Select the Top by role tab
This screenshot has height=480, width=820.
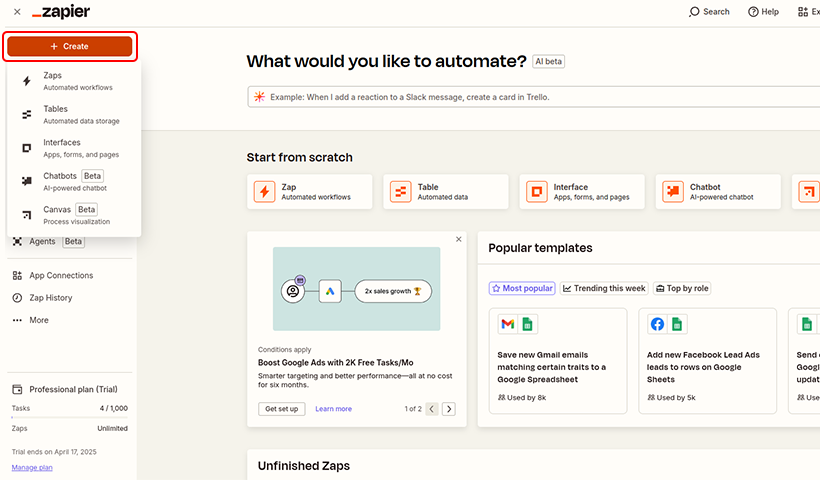pyautogui.click(x=682, y=288)
